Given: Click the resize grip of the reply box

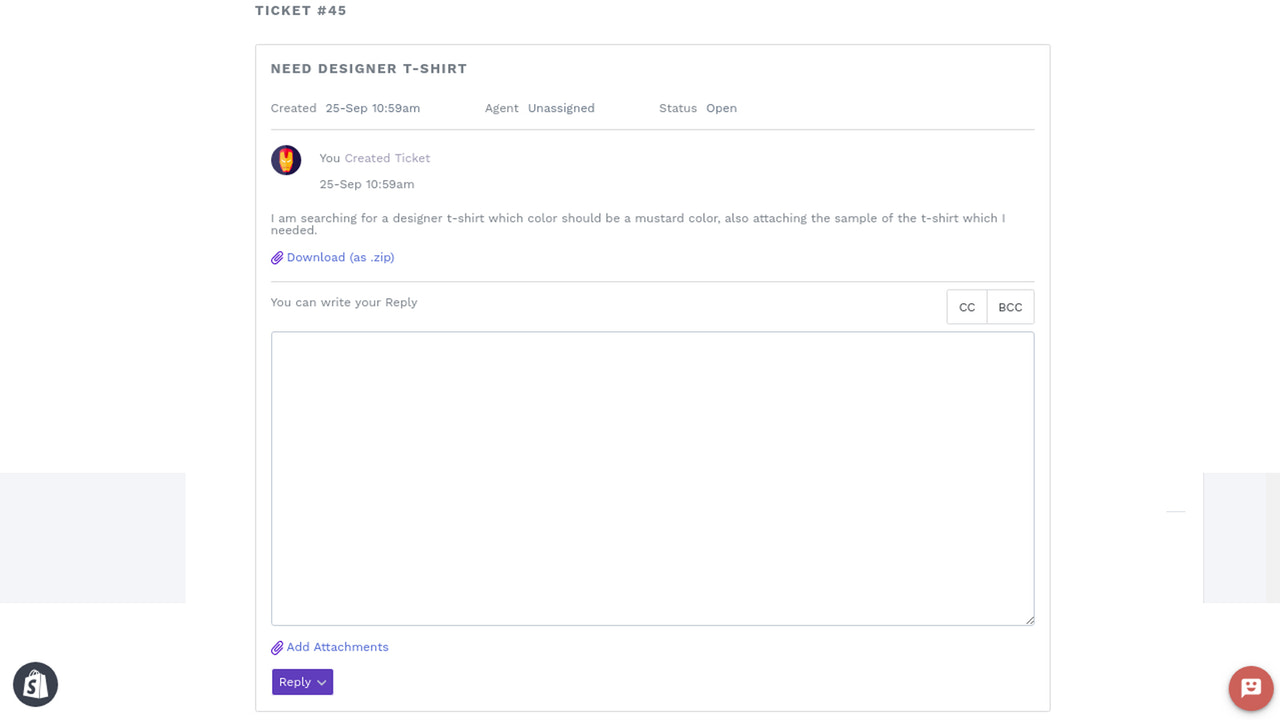Looking at the screenshot, I should coord(1029,619).
